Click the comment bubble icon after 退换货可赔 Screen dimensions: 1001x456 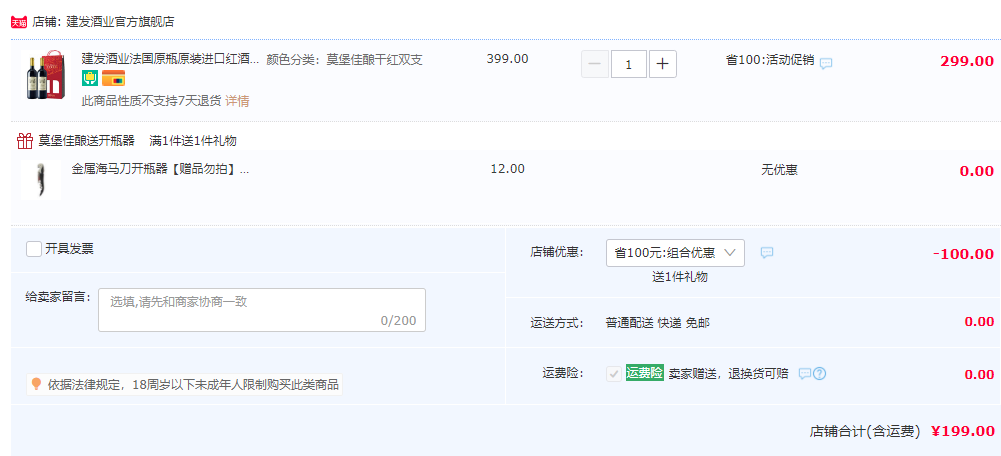click(x=805, y=374)
